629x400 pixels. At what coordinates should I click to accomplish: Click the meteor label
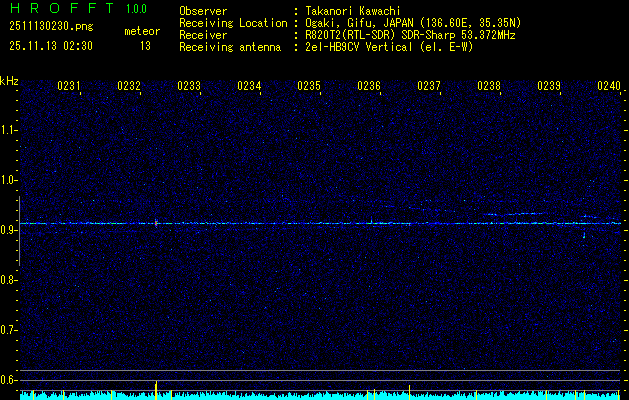click(x=142, y=31)
